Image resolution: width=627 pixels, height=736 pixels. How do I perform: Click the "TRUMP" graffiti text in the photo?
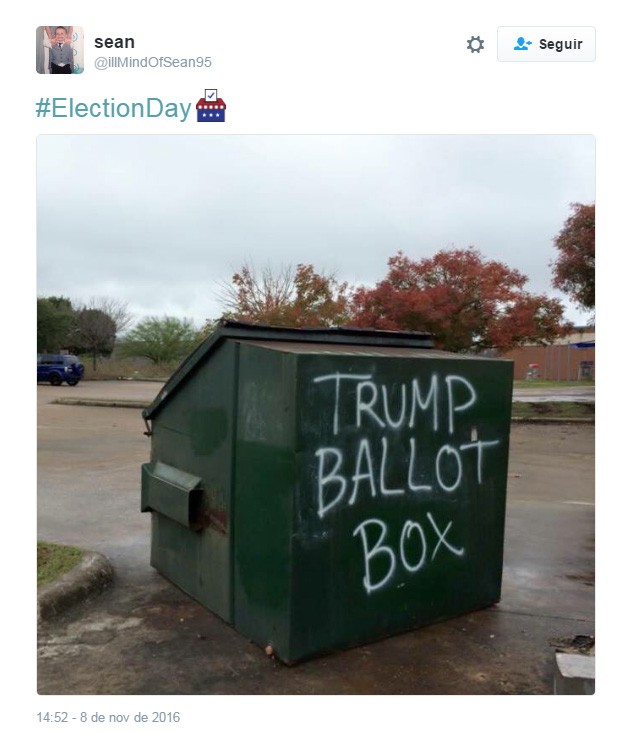(x=396, y=402)
